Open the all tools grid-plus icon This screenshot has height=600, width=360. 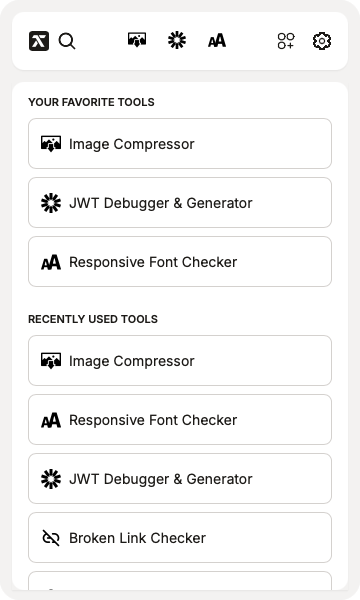286,41
